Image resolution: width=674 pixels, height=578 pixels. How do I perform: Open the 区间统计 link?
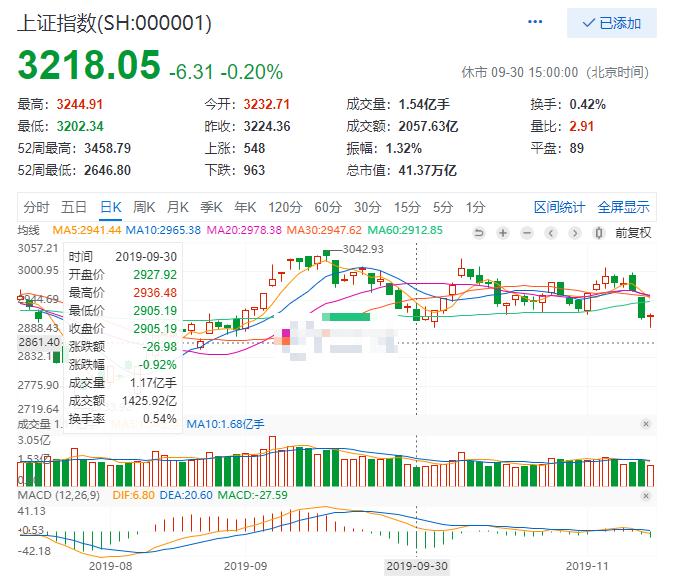click(559, 207)
